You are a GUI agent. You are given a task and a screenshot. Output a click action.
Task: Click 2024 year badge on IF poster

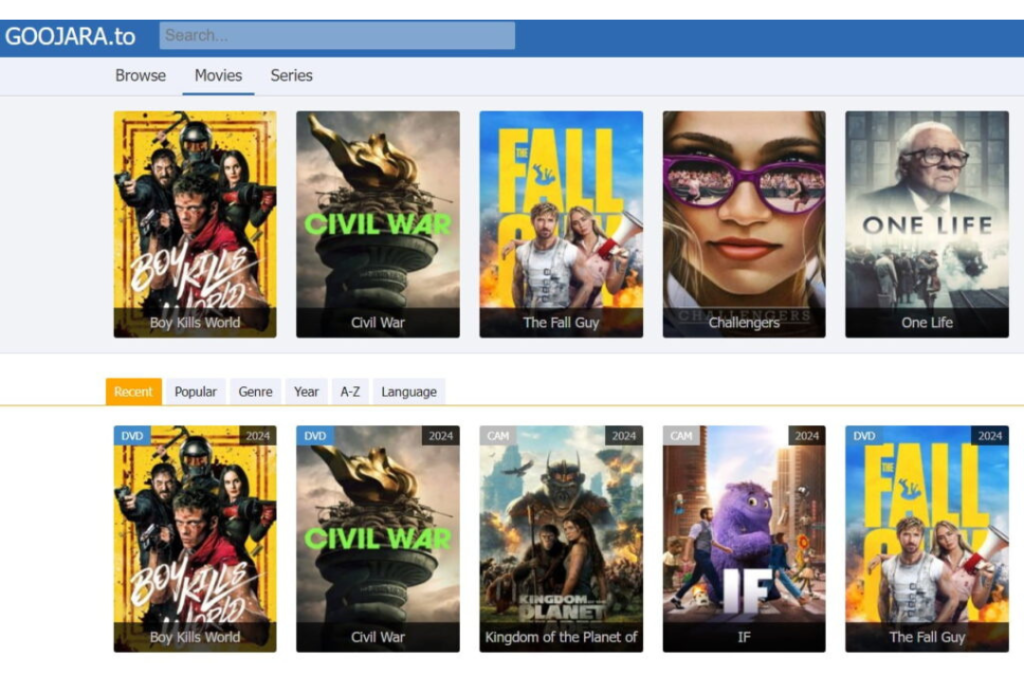pyautogui.click(x=807, y=436)
